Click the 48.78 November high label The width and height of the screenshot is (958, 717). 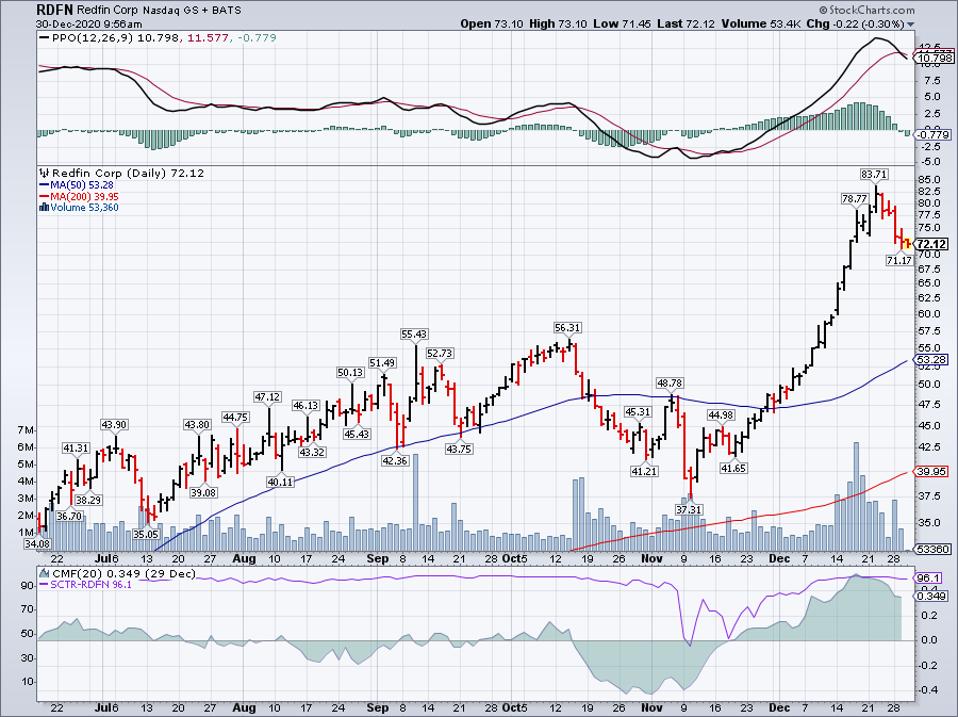coord(670,384)
